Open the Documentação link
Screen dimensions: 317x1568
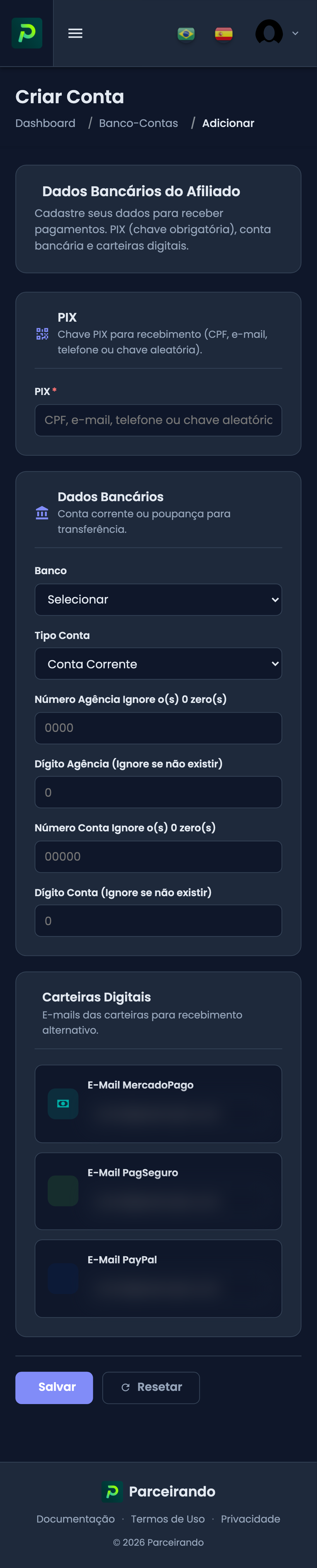coord(76,1519)
